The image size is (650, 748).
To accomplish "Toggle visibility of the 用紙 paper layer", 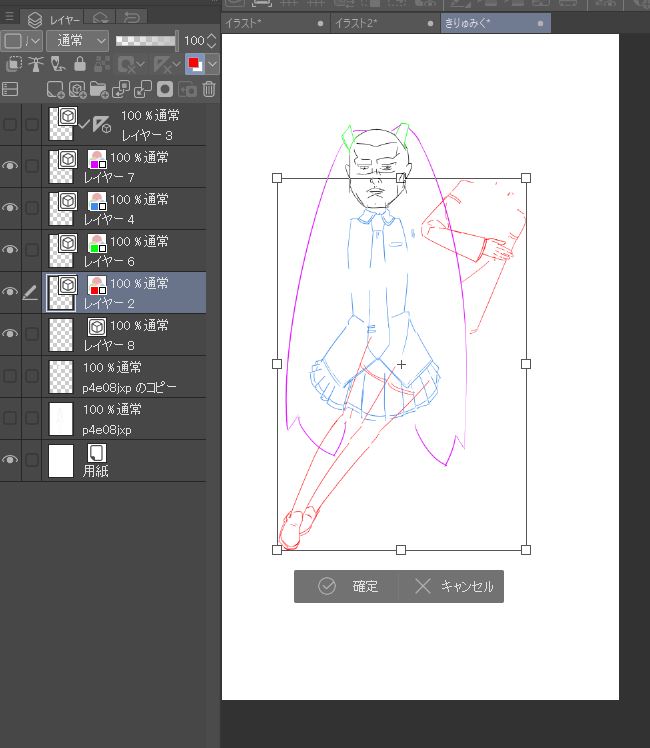I will [x=11, y=460].
